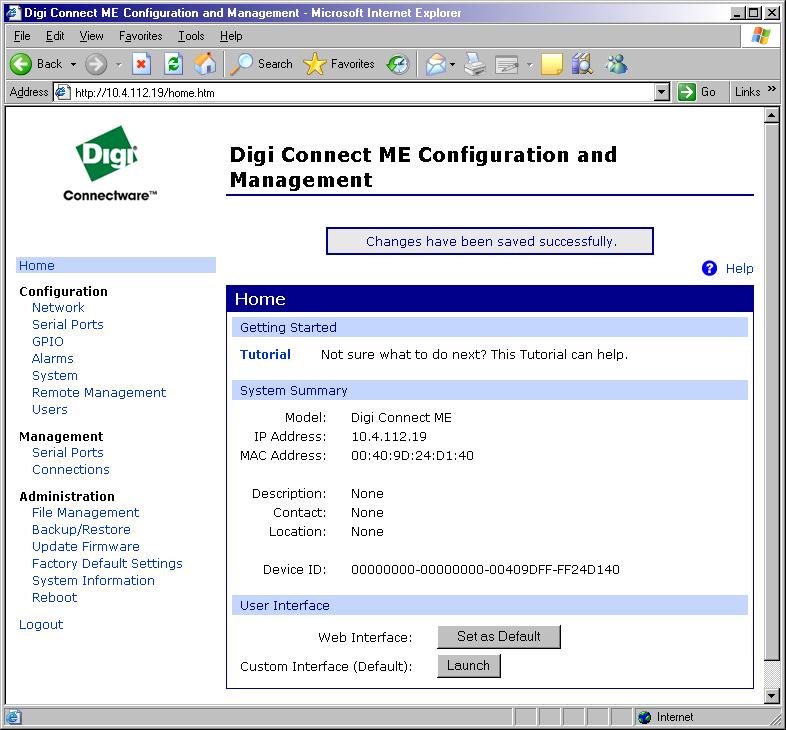Viewport: 786px width, 730px height.
Task: Open the Tools menu
Action: click(x=191, y=36)
